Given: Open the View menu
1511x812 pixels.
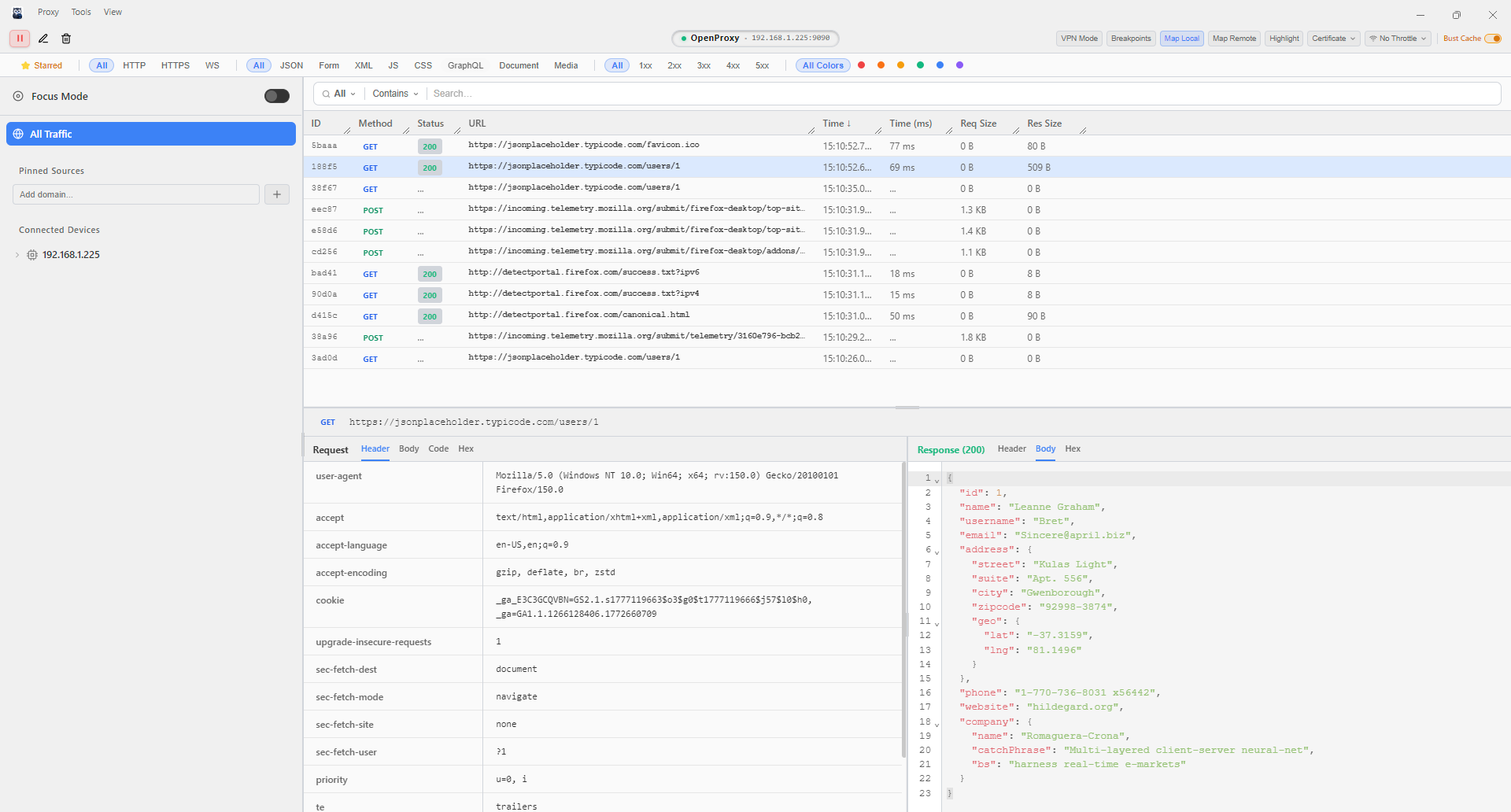Looking at the screenshot, I should tap(113, 13).
